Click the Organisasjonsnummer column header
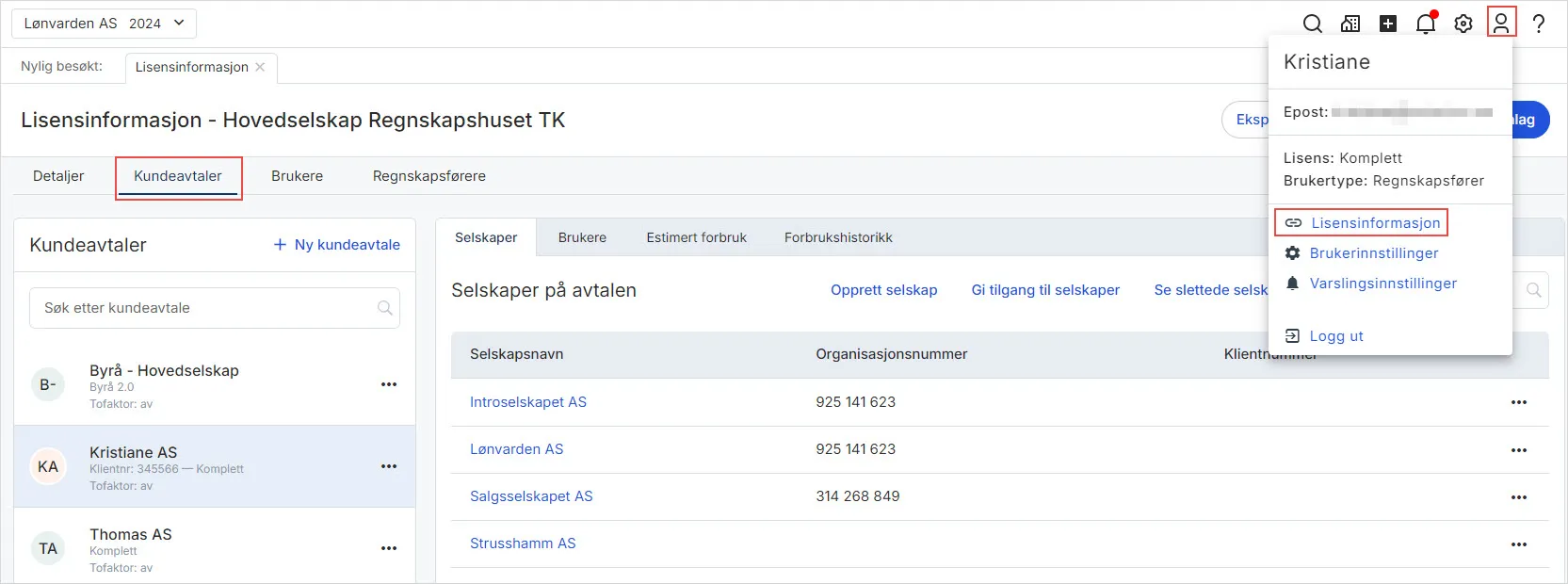Image resolution: width=1568 pixels, height=584 pixels. point(892,354)
